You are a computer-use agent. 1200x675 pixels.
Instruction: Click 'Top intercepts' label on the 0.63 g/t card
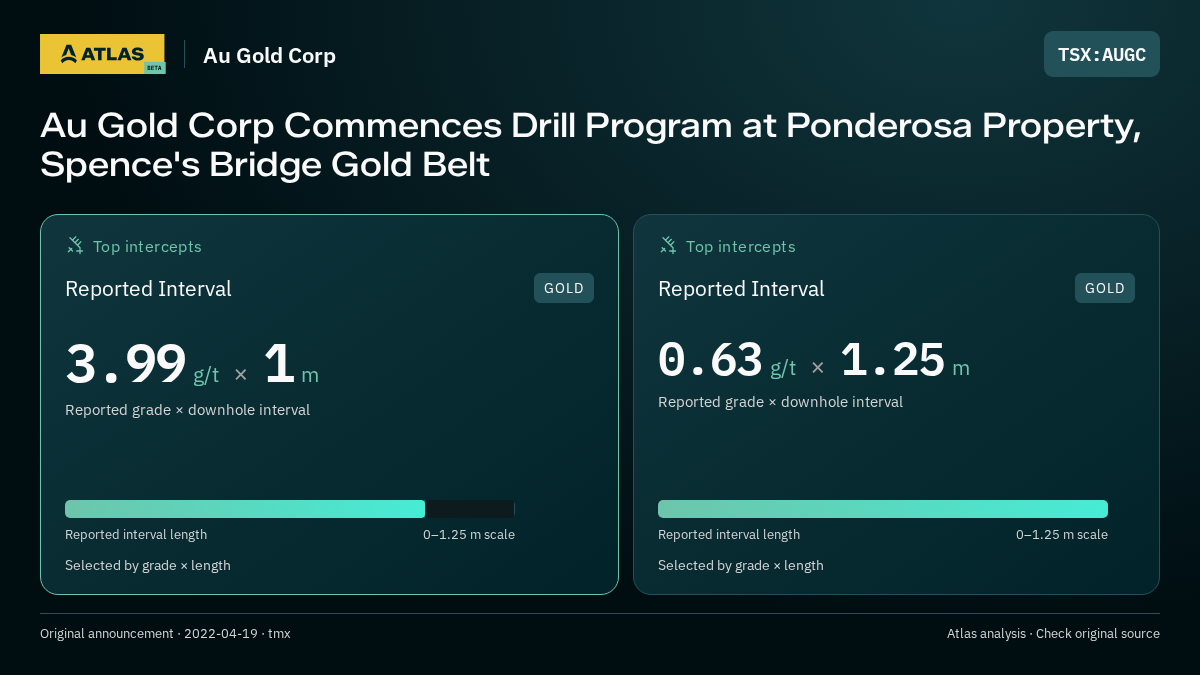coord(740,246)
